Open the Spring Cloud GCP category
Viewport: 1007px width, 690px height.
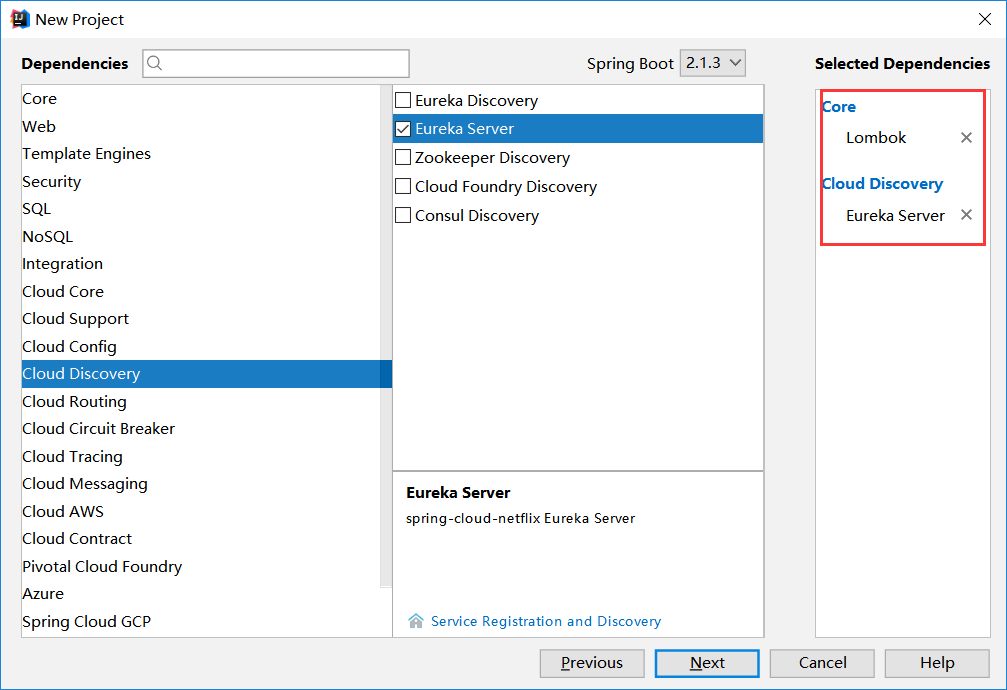pyautogui.click(x=200, y=621)
